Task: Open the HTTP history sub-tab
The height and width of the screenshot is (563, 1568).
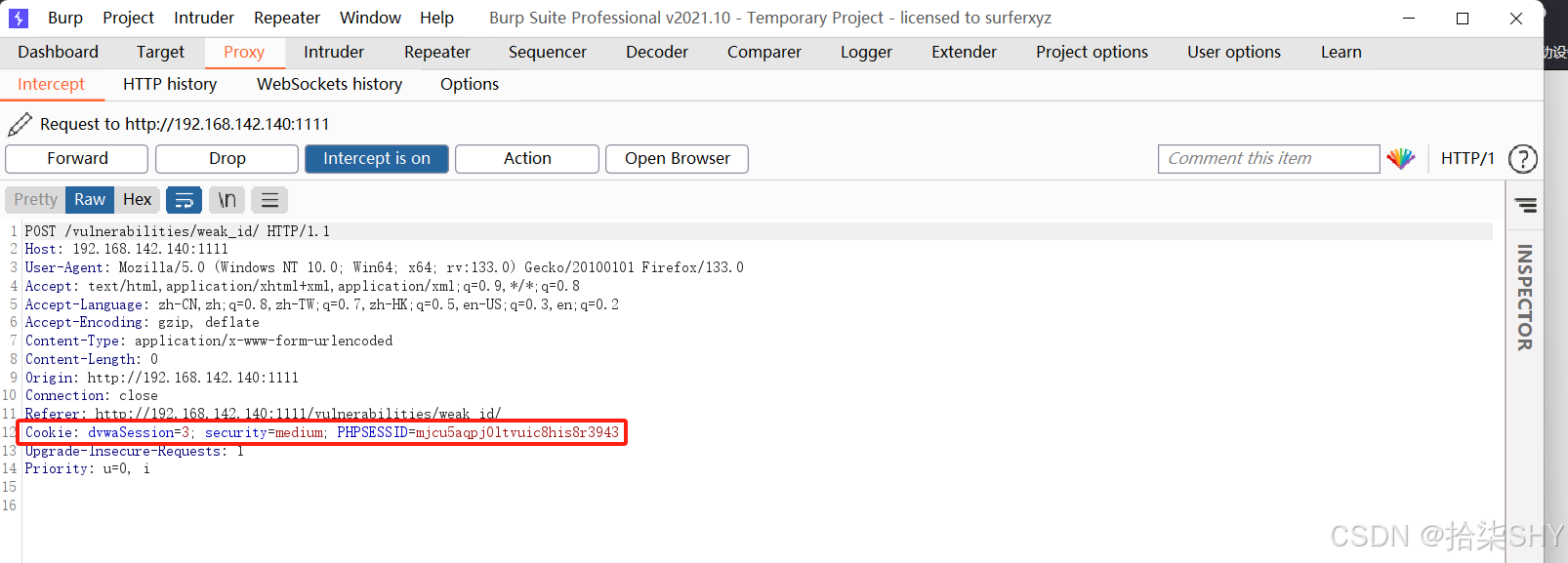Action: (x=170, y=84)
